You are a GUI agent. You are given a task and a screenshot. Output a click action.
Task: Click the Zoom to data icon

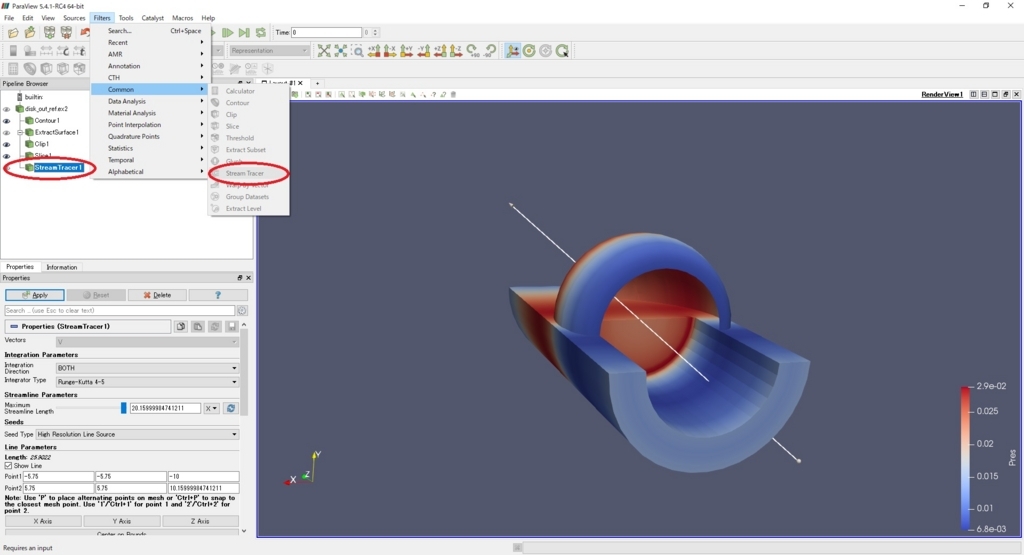point(341,51)
